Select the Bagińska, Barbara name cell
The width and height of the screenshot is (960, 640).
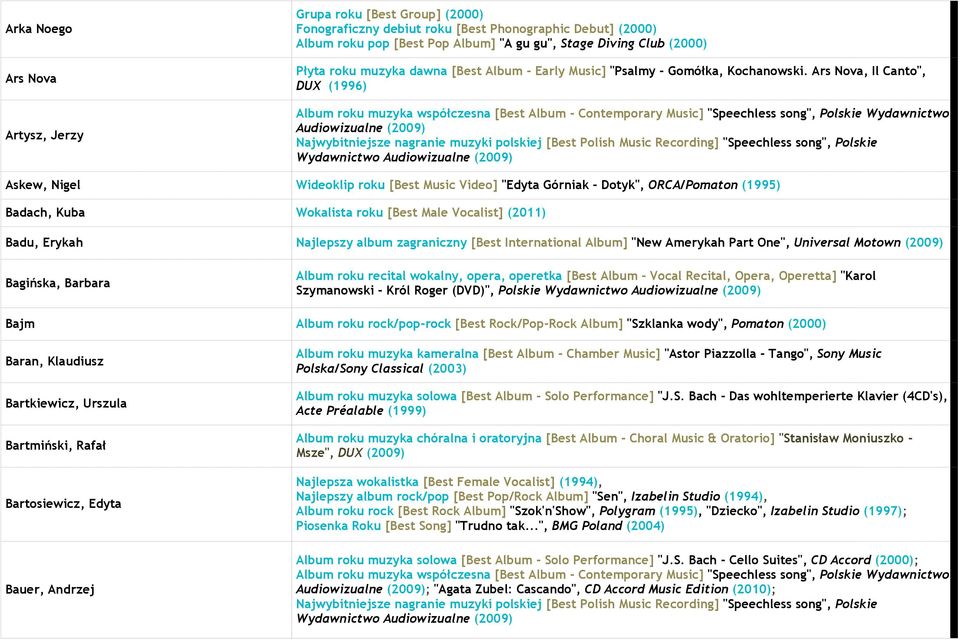click(146, 284)
